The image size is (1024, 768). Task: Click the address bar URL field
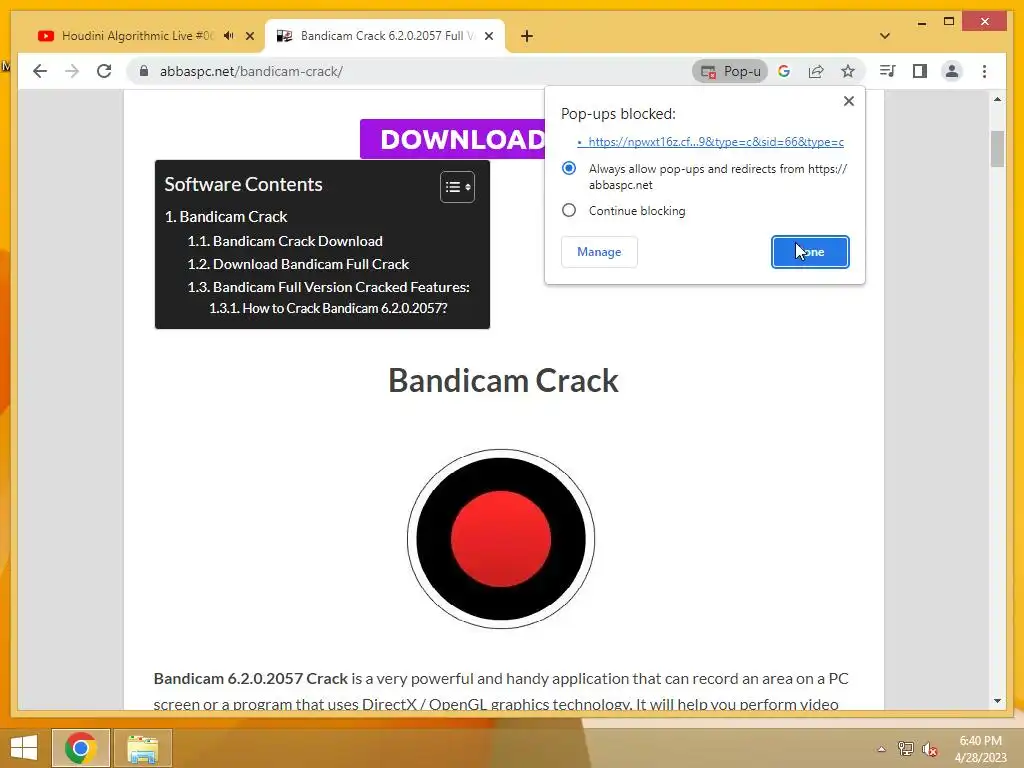point(418,71)
